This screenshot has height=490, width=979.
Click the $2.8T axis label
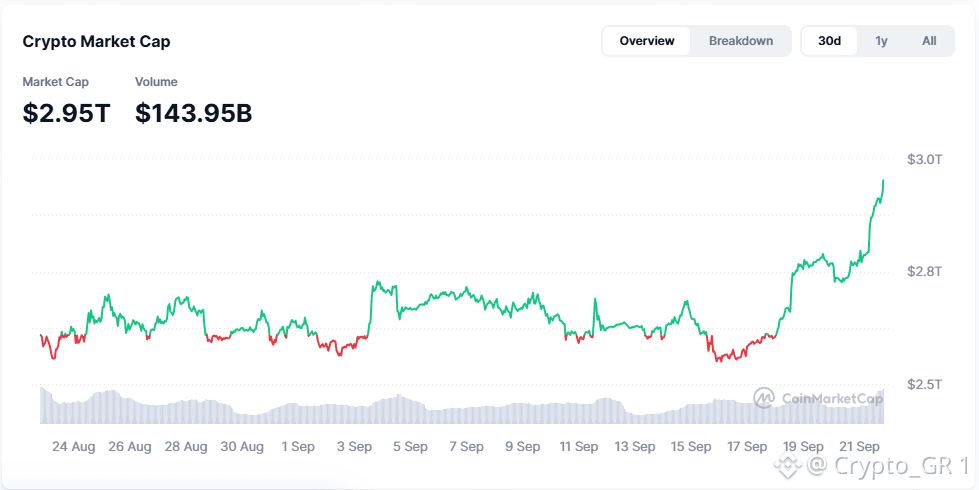pos(925,272)
